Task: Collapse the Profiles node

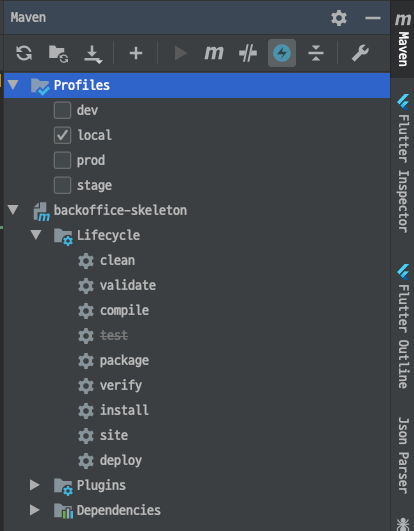Action: (x=13, y=85)
